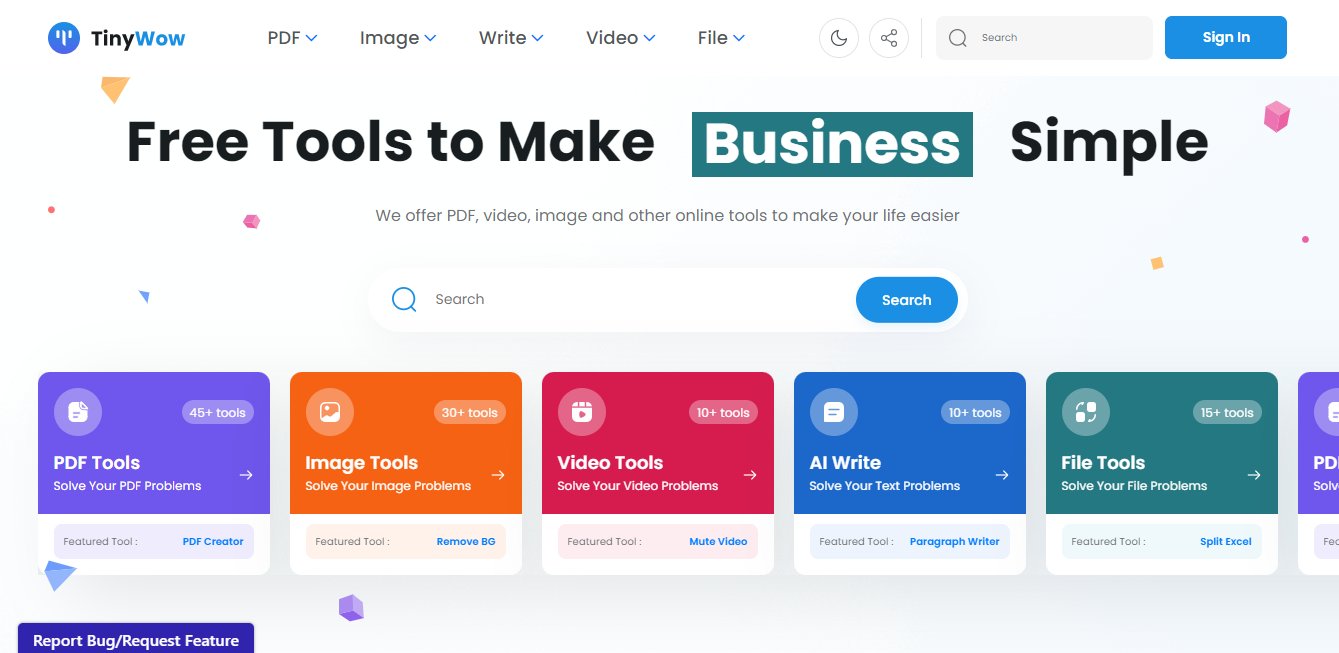Image resolution: width=1339 pixels, height=653 pixels.
Task: Toggle dark mode with moon icon
Action: click(x=839, y=38)
